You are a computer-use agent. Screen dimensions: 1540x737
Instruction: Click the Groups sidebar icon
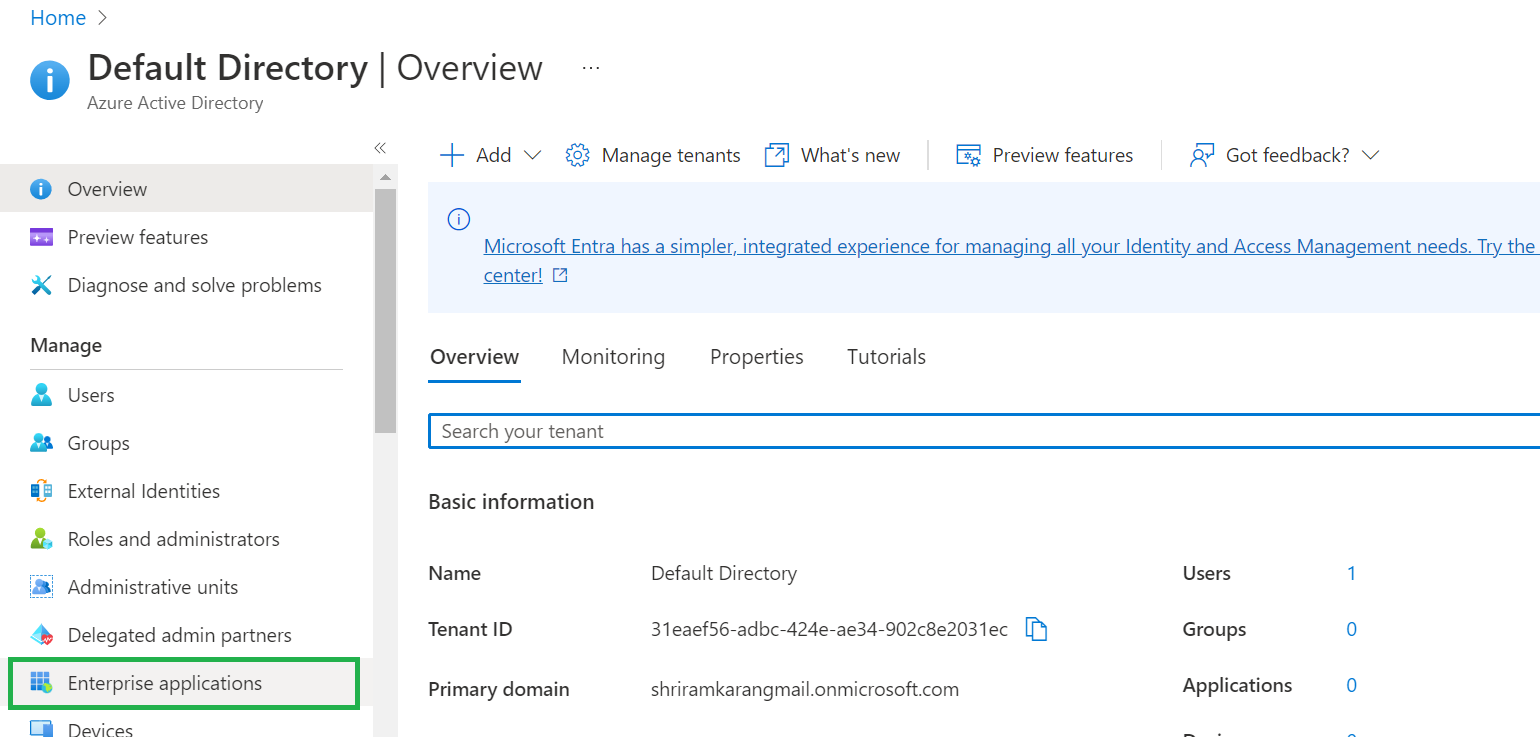(41, 443)
